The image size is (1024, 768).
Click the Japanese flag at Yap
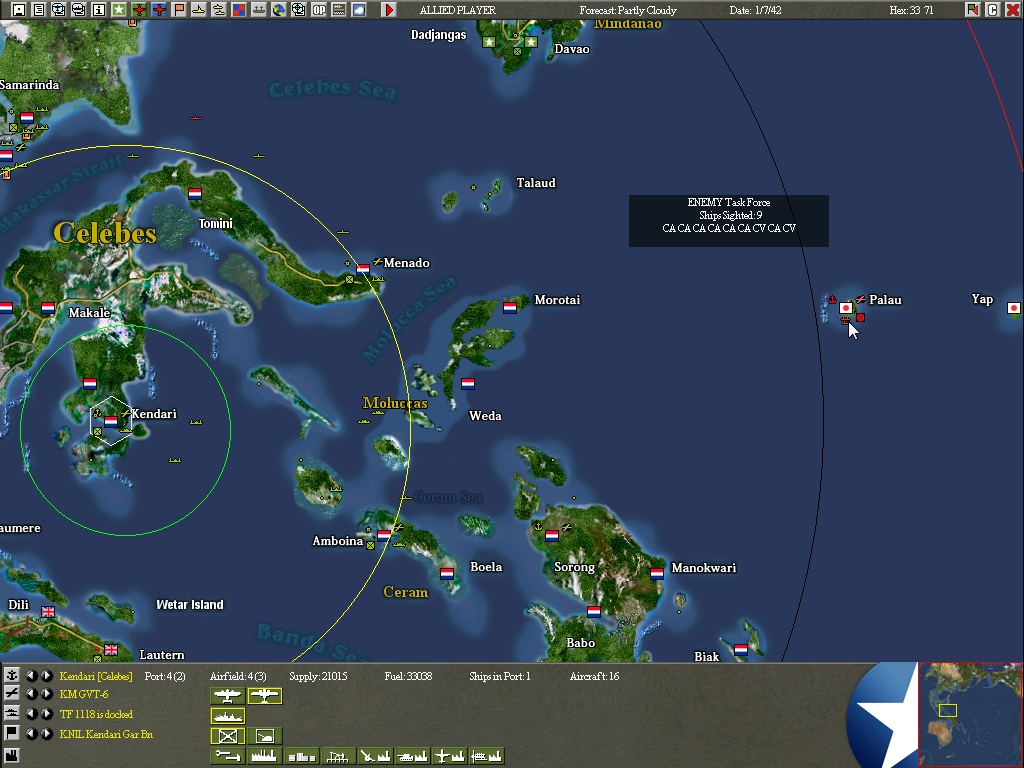pyautogui.click(x=1014, y=308)
